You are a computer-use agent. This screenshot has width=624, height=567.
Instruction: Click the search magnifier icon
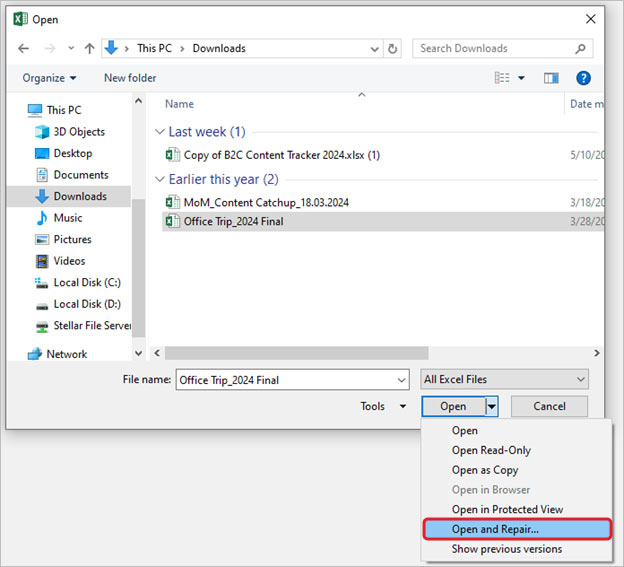coord(581,49)
